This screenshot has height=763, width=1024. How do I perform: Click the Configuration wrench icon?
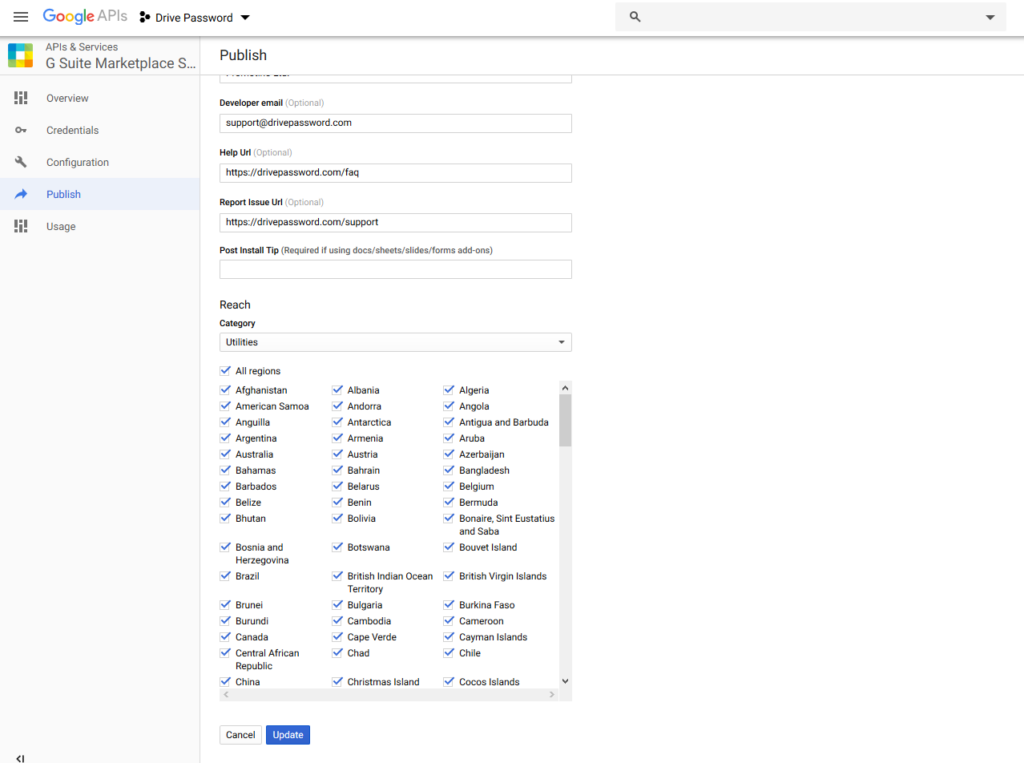(21, 162)
